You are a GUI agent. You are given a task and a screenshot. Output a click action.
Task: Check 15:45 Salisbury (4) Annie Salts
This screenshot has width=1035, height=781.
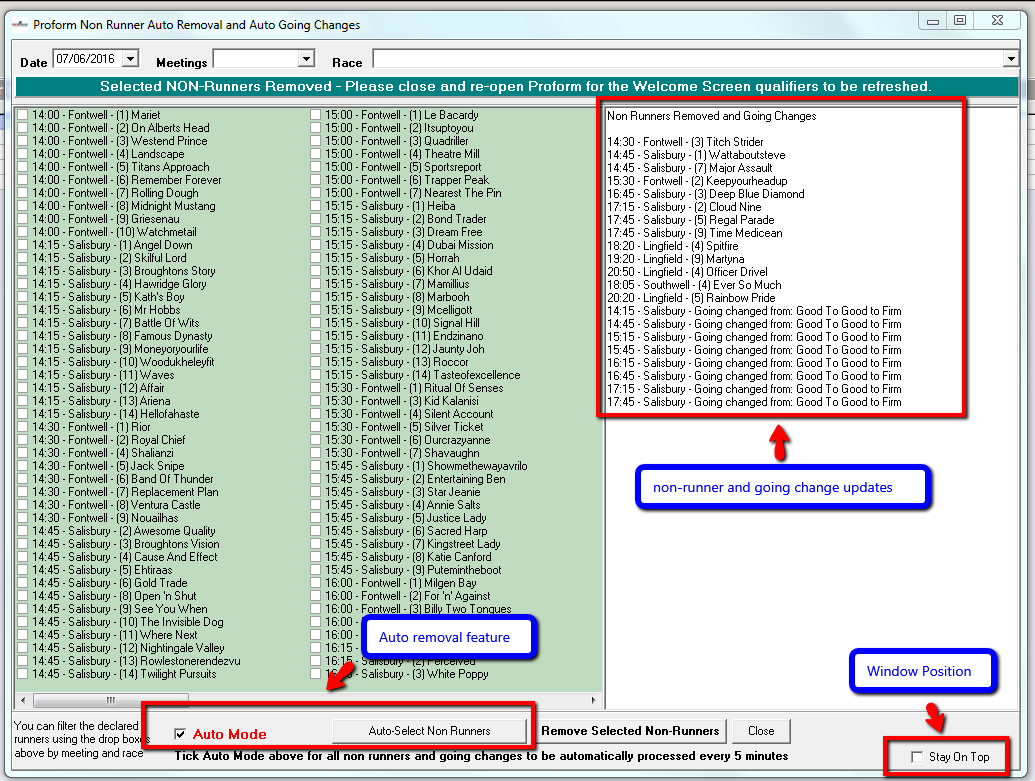point(316,505)
